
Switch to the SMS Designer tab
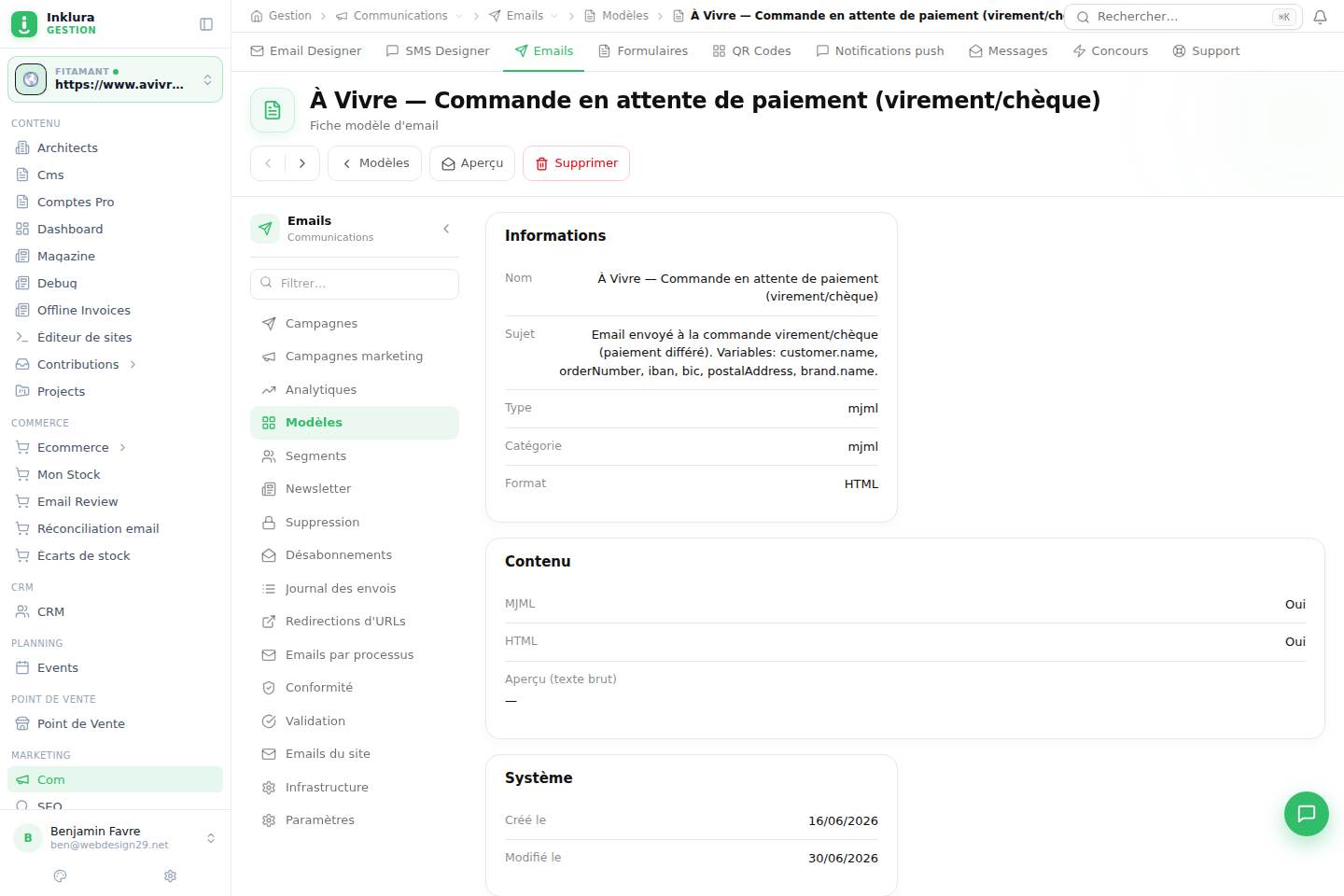click(x=438, y=51)
